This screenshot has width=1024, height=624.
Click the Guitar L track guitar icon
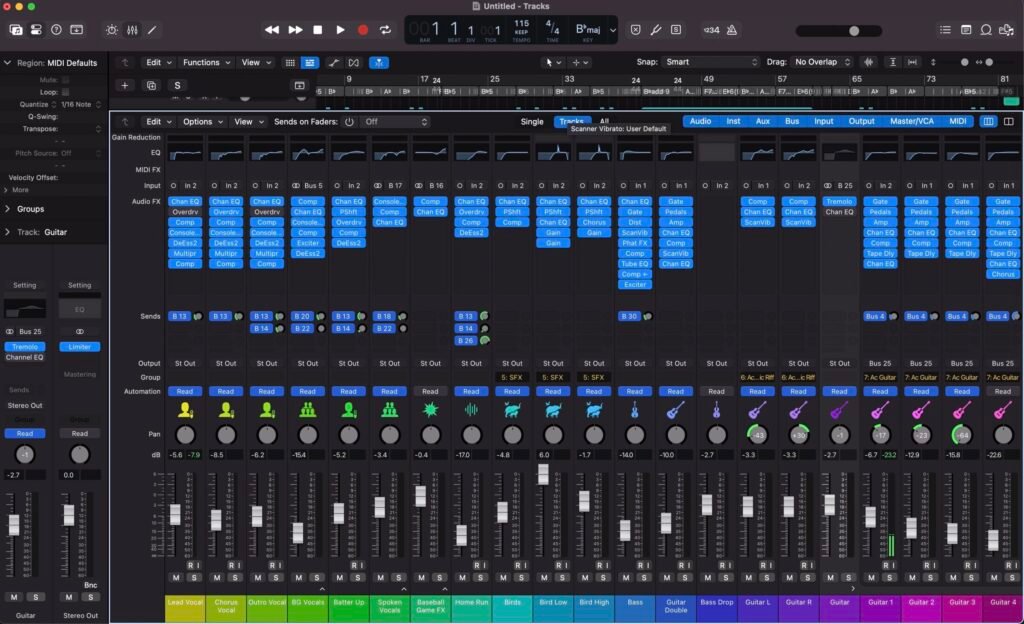[x=758, y=411]
